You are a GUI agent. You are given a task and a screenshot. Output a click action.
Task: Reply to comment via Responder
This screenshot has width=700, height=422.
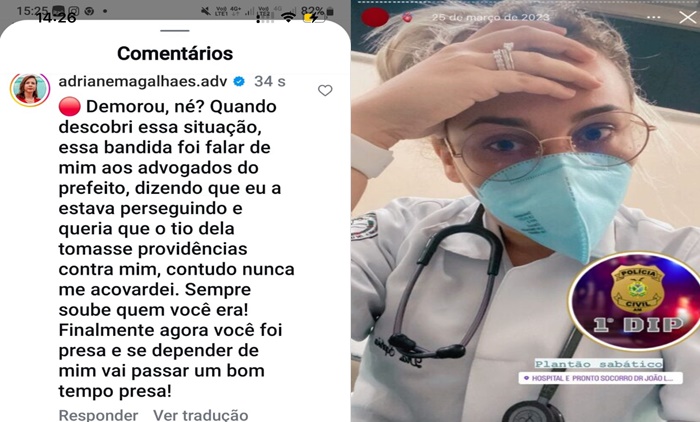[98, 415]
